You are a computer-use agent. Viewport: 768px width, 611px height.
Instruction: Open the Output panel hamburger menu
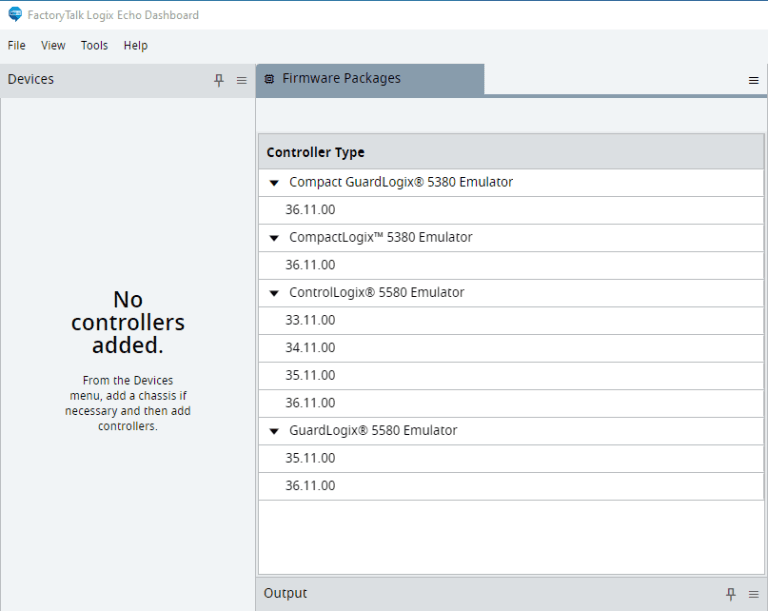tap(754, 594)
